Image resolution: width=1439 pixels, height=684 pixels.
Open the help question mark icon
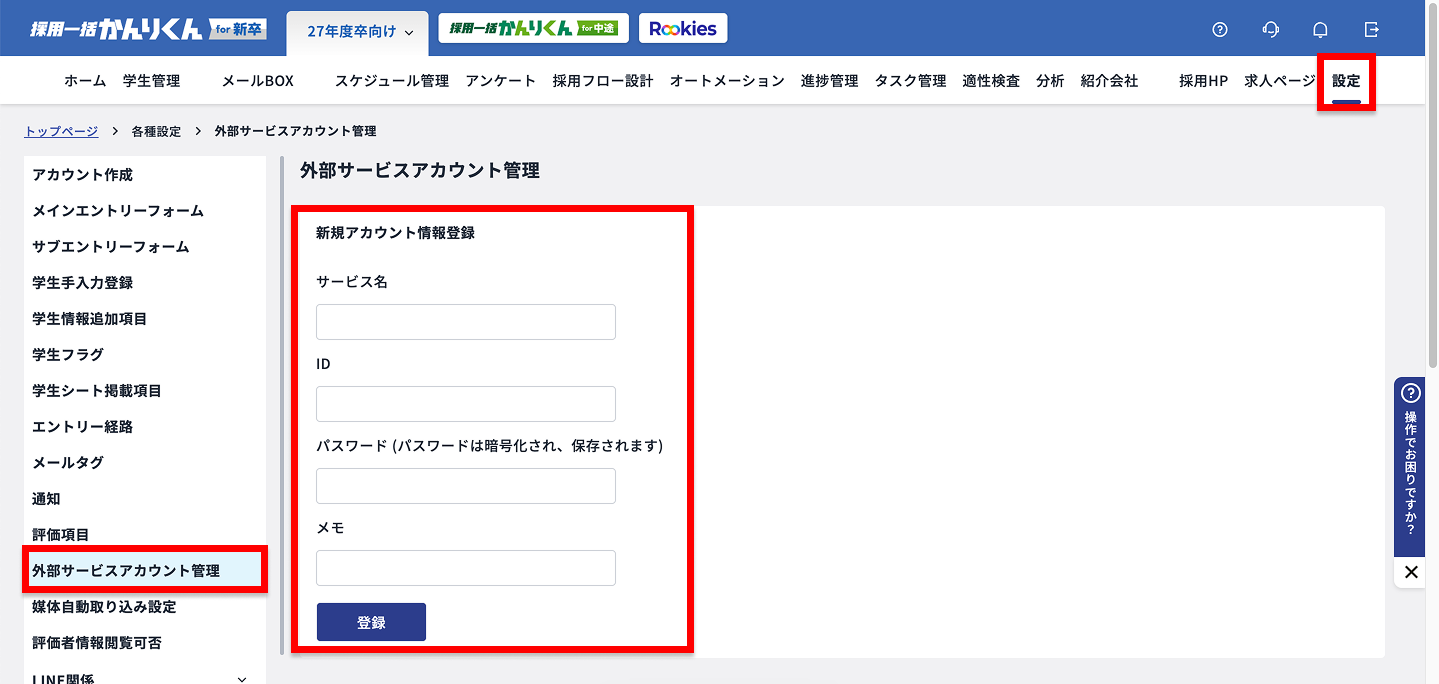click(1219, 29)
